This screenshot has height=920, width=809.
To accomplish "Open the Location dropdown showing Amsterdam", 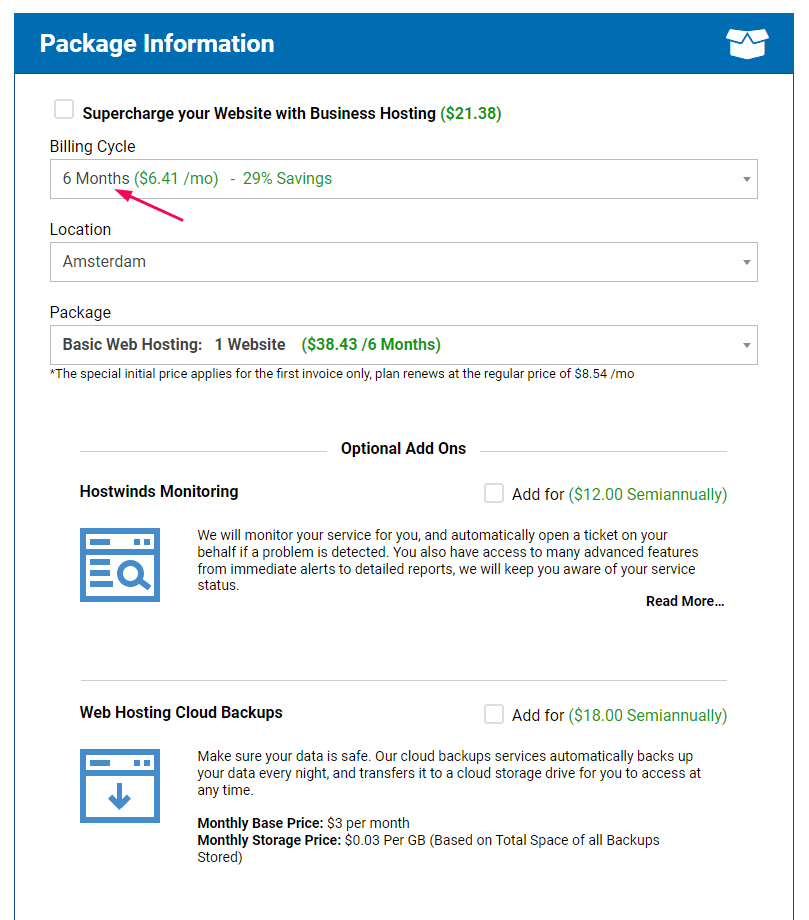I will [x=404, y=262].
